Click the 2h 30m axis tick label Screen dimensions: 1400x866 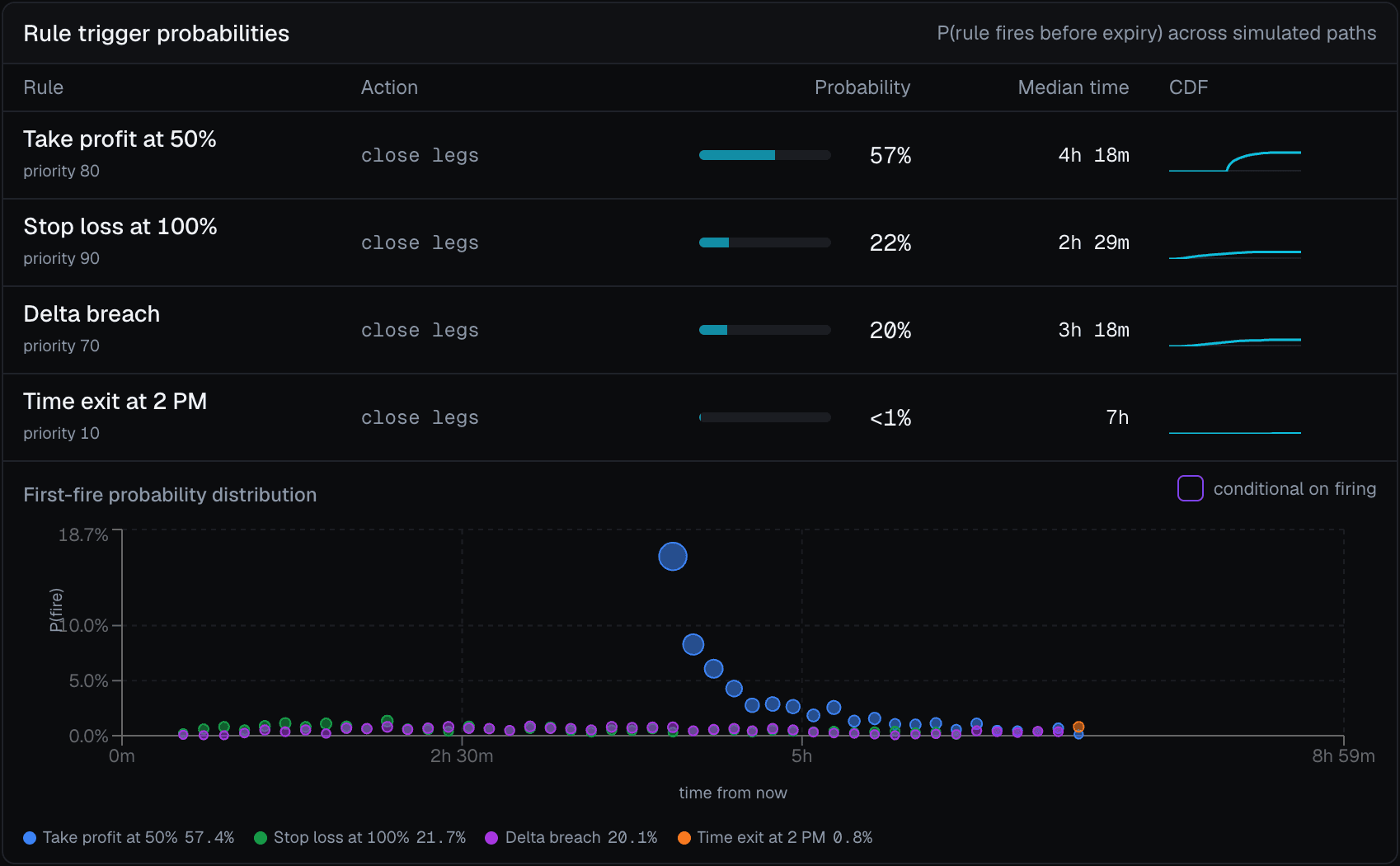pyautogui.click(x=462, y=755)
